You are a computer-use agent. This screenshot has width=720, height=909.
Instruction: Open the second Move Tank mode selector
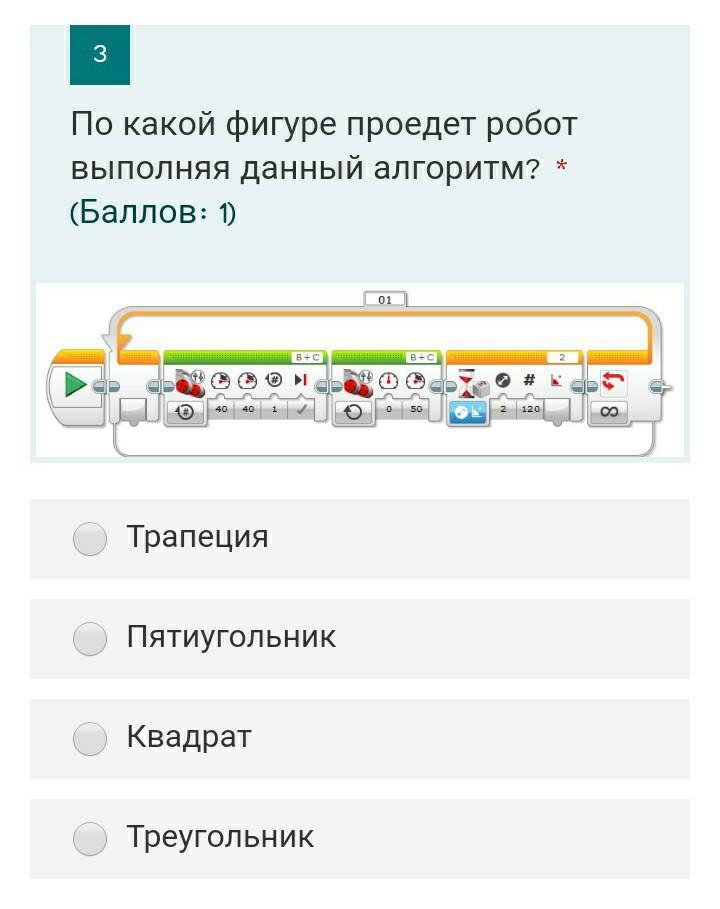pos(354,411)
